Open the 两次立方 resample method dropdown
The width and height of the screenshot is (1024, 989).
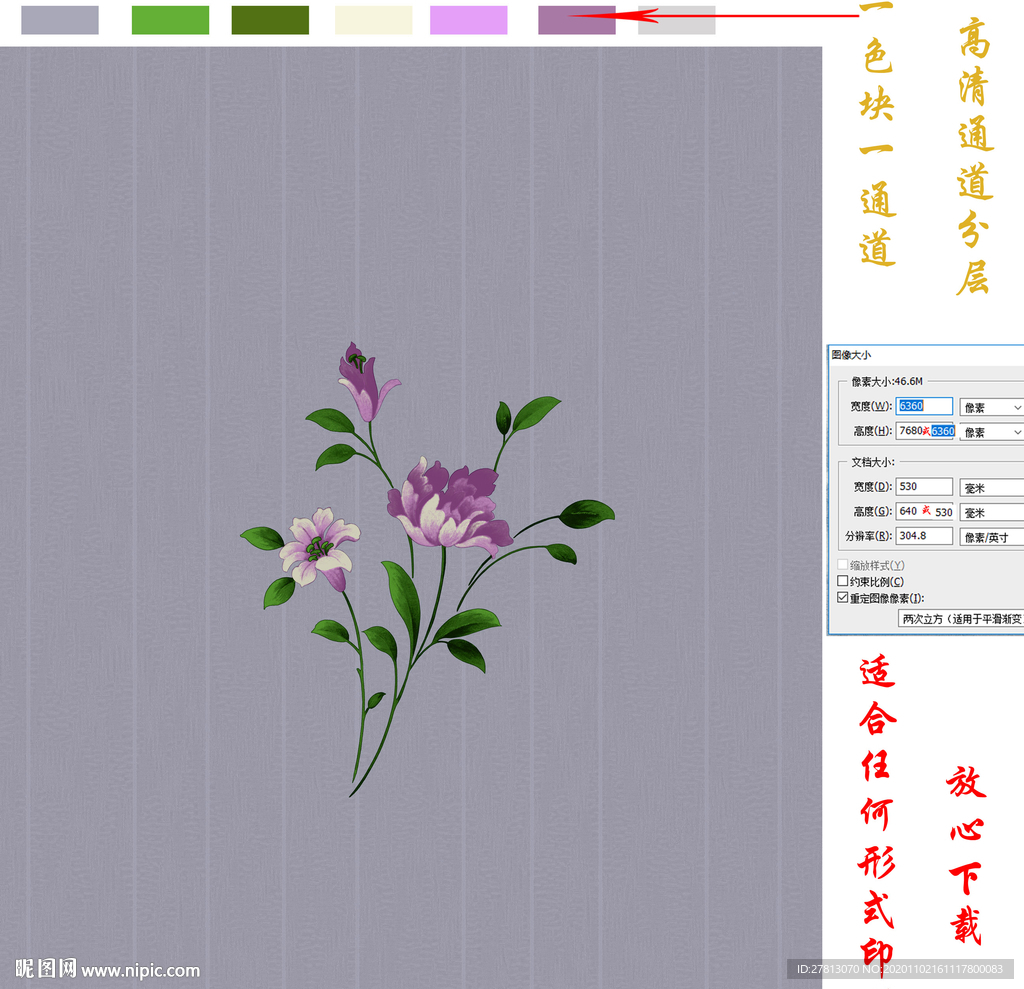click(961, 619)
